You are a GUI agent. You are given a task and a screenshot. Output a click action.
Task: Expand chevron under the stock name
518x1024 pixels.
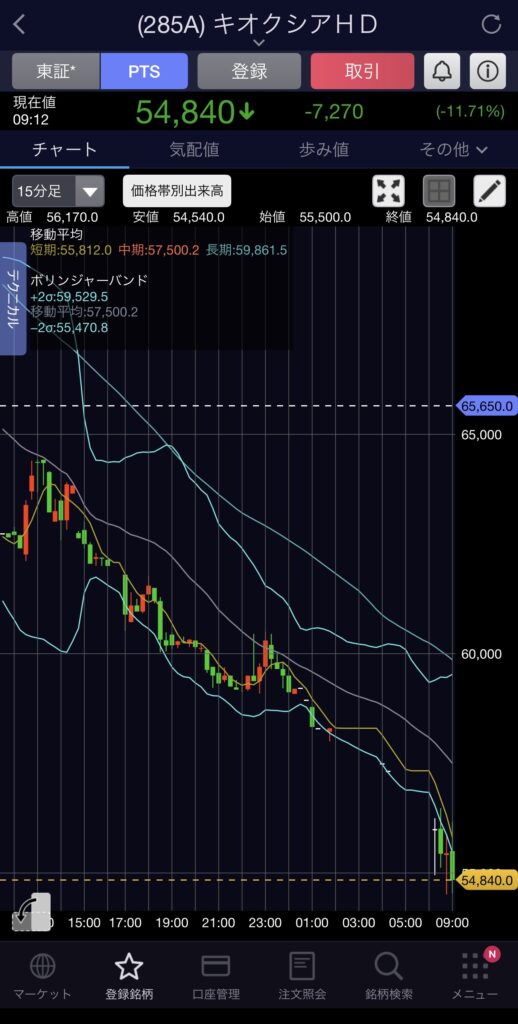click(259, 43)
